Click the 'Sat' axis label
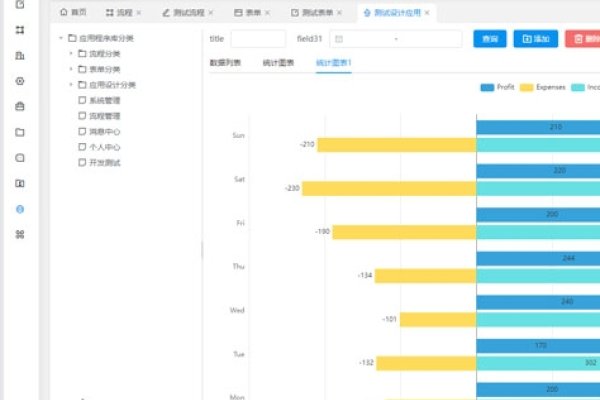 coord(239,179)
